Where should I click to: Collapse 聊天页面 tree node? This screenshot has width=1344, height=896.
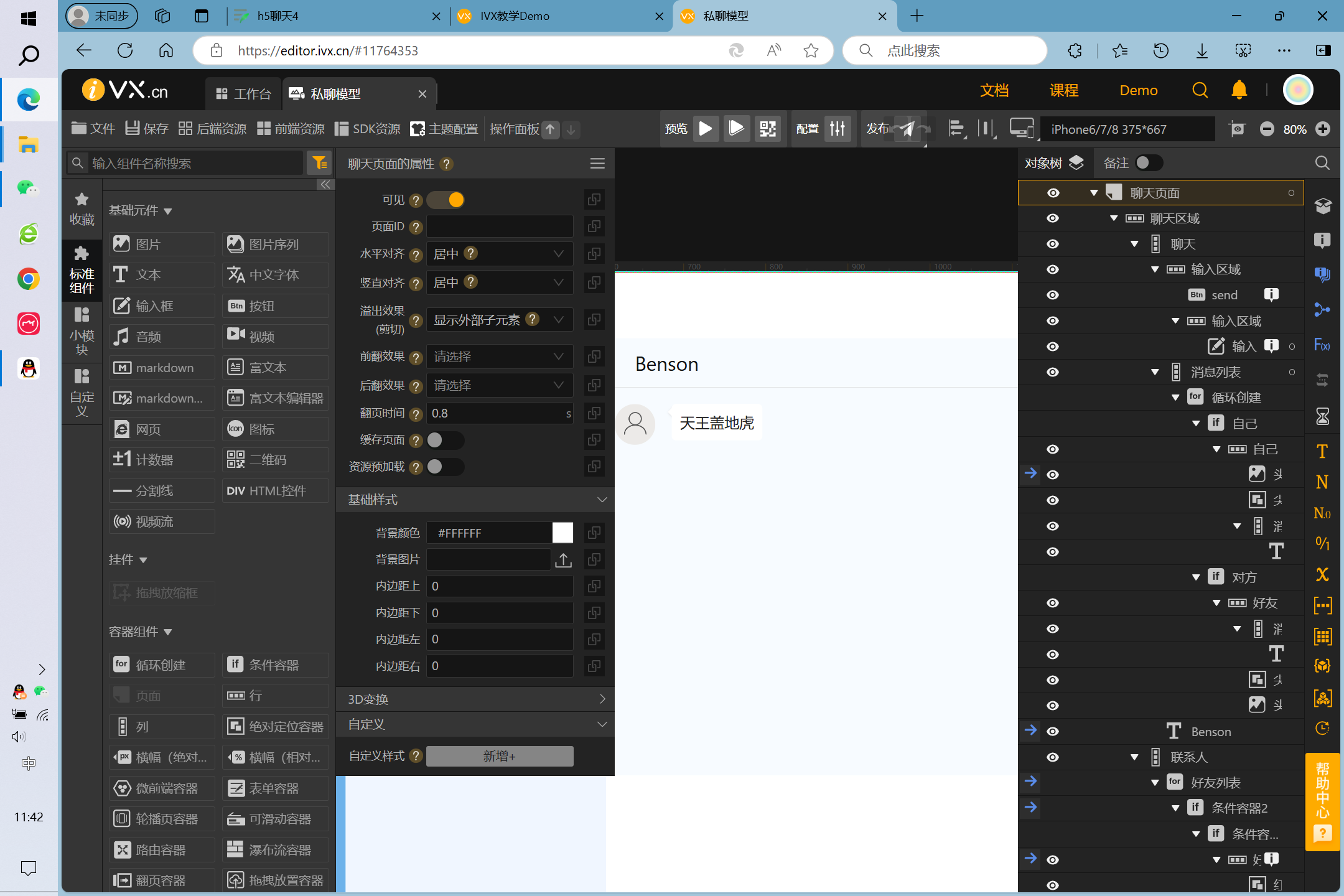pyautogui.click(x=1094, y=193)
